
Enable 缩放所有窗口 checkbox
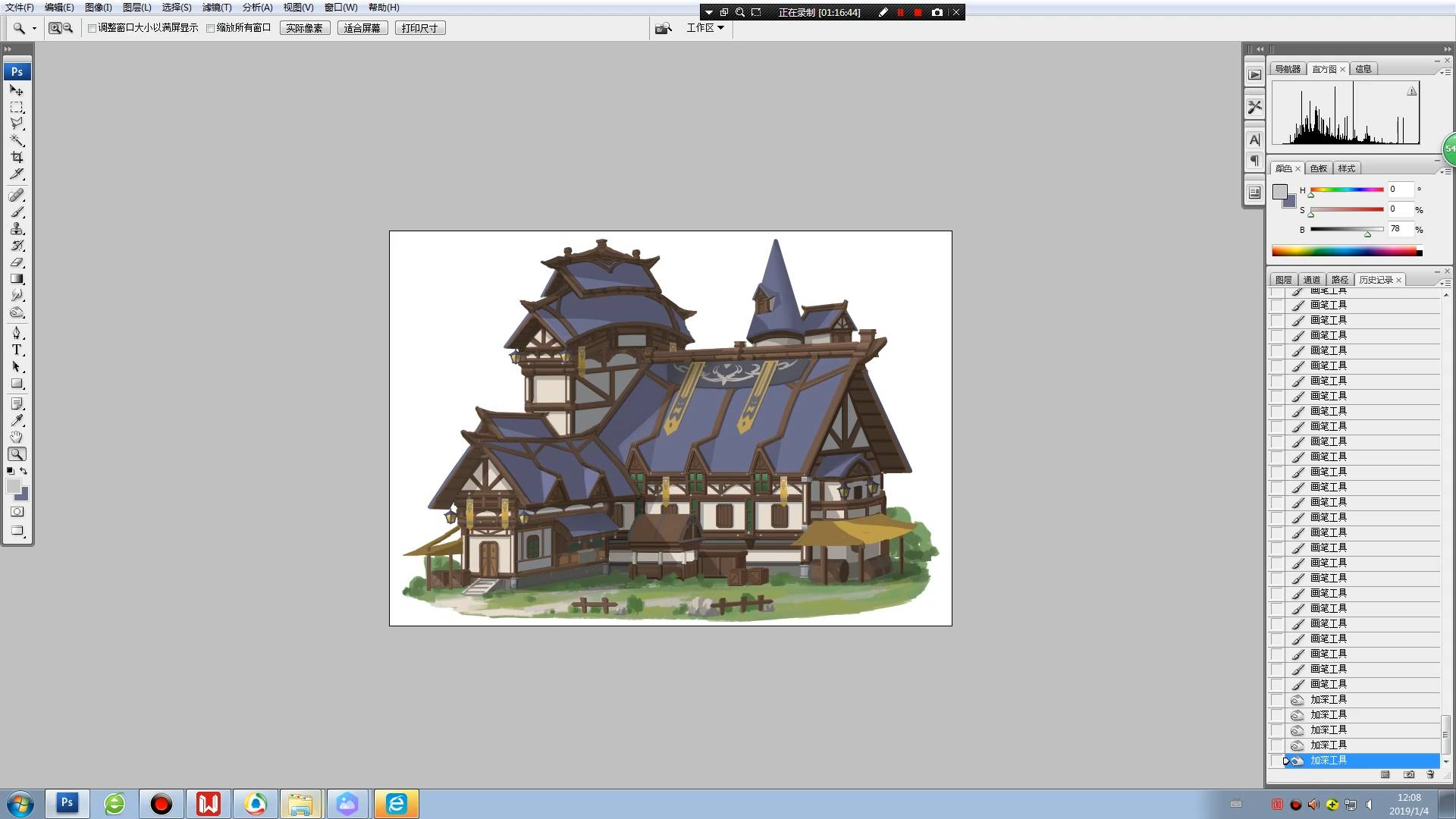(211, 28)
